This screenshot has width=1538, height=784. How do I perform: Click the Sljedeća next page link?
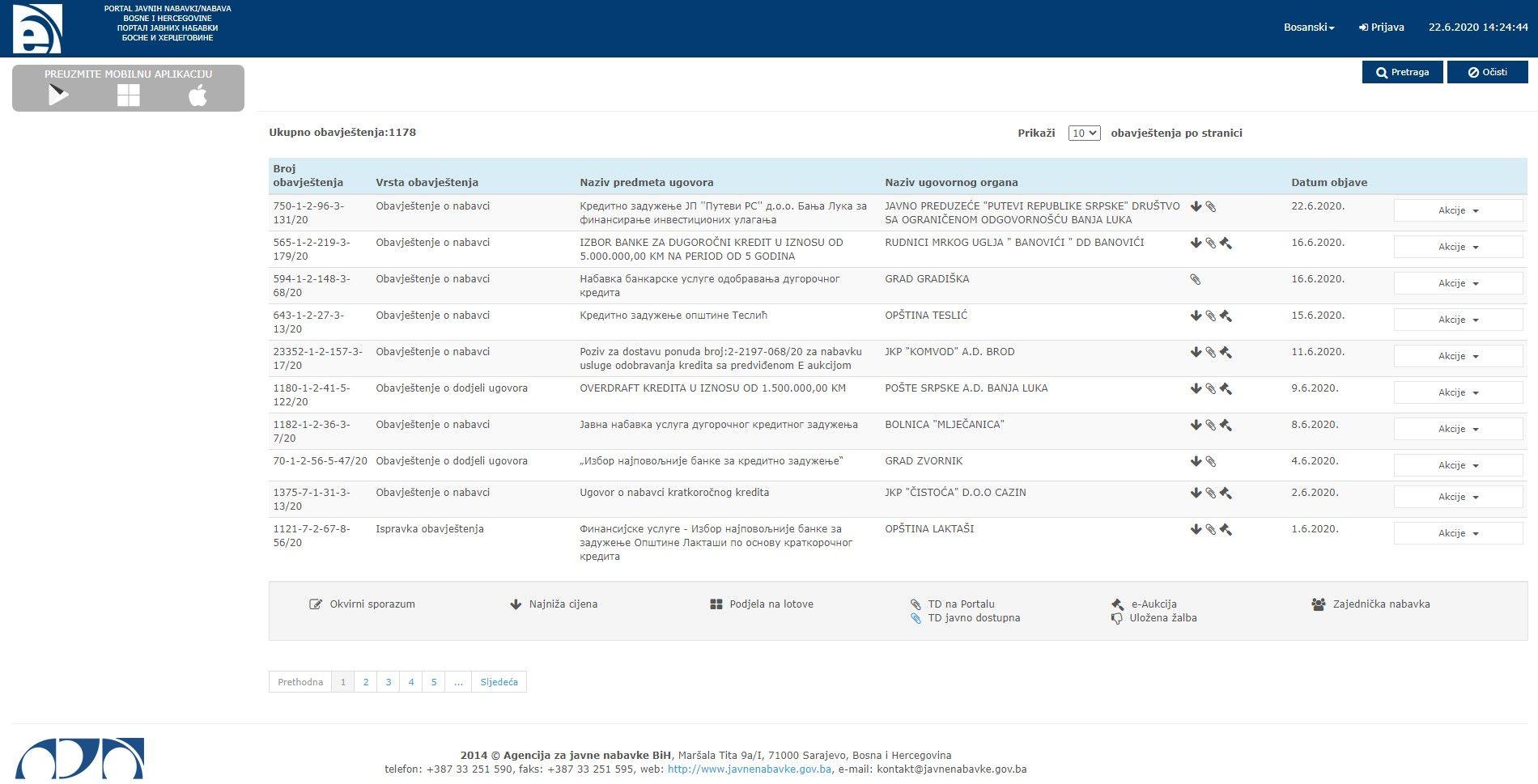499,682
